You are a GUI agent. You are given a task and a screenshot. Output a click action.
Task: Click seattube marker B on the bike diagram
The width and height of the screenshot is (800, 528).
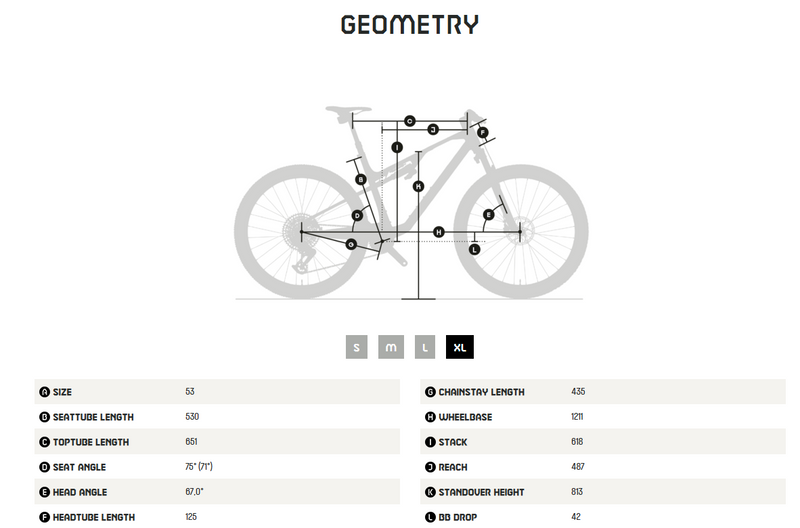pyautogui.click(x=361, y=179)
